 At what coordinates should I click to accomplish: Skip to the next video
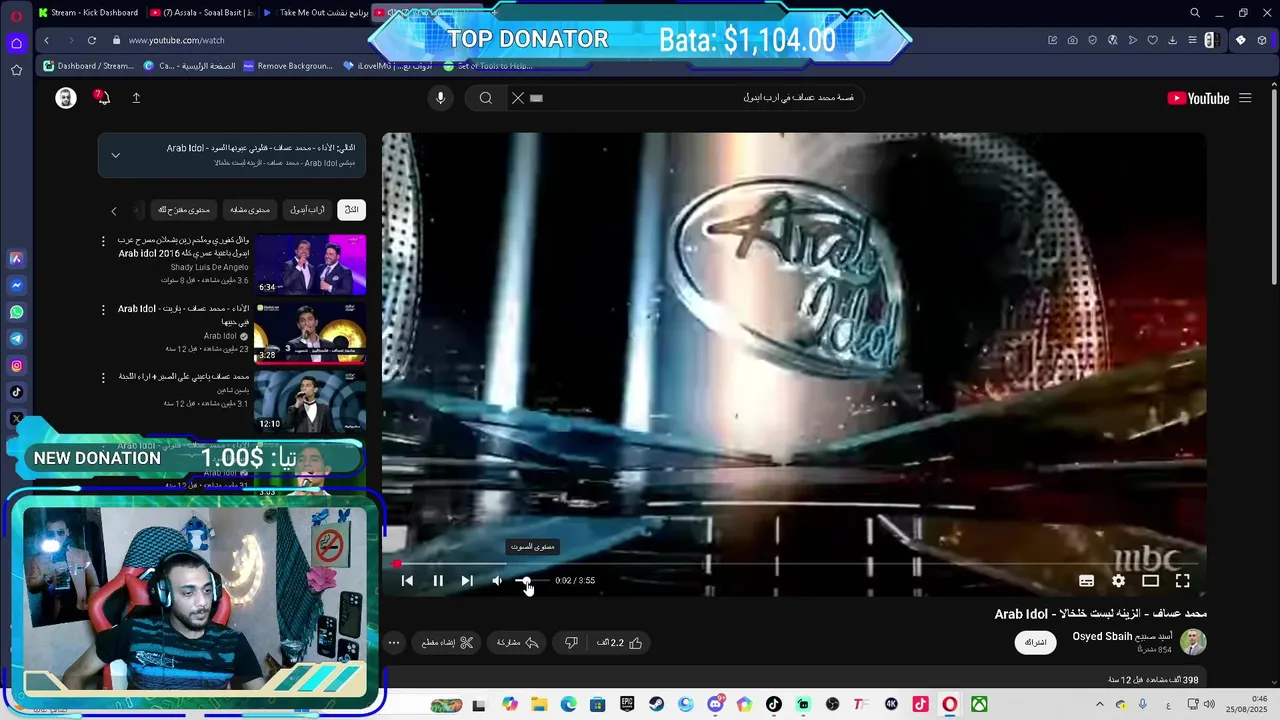[x=467, y=581]
